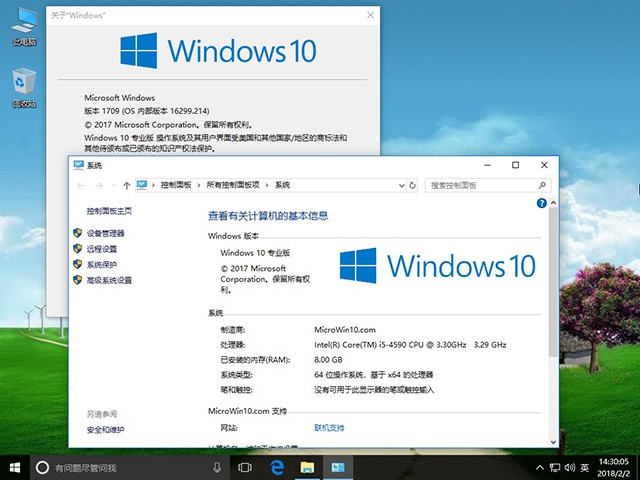Expand chevron before 所有控制面板项 breadcrumb
This screenshot has width=640, height=480.
click(x=199, y=185)
